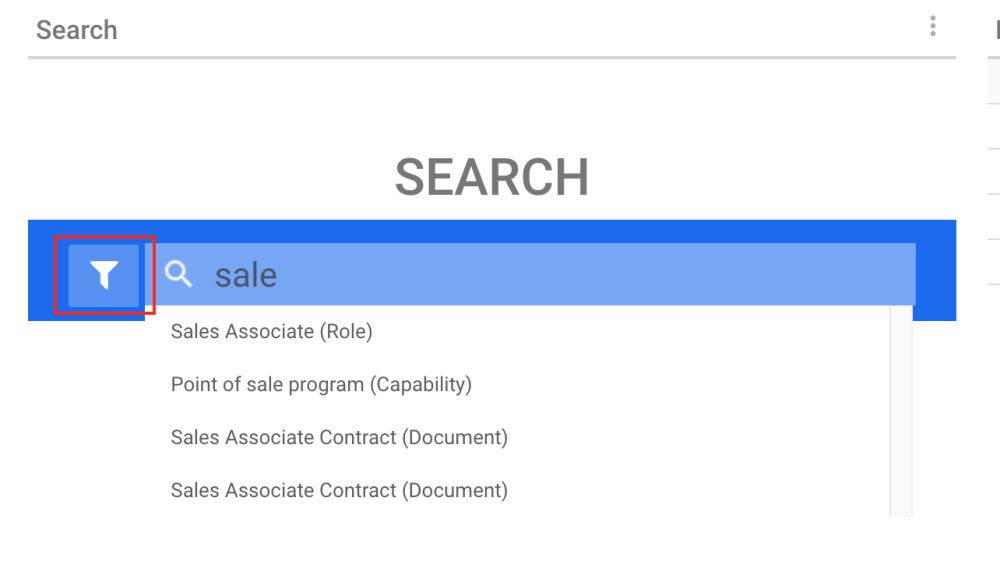Click the "Search" panel title

tap(77, 30)
